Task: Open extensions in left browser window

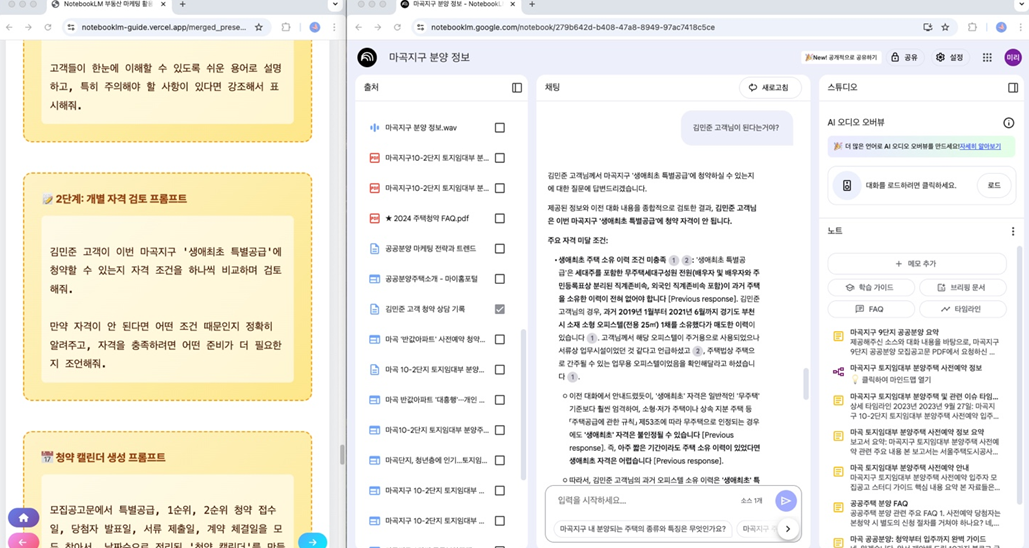Action: 285,27
